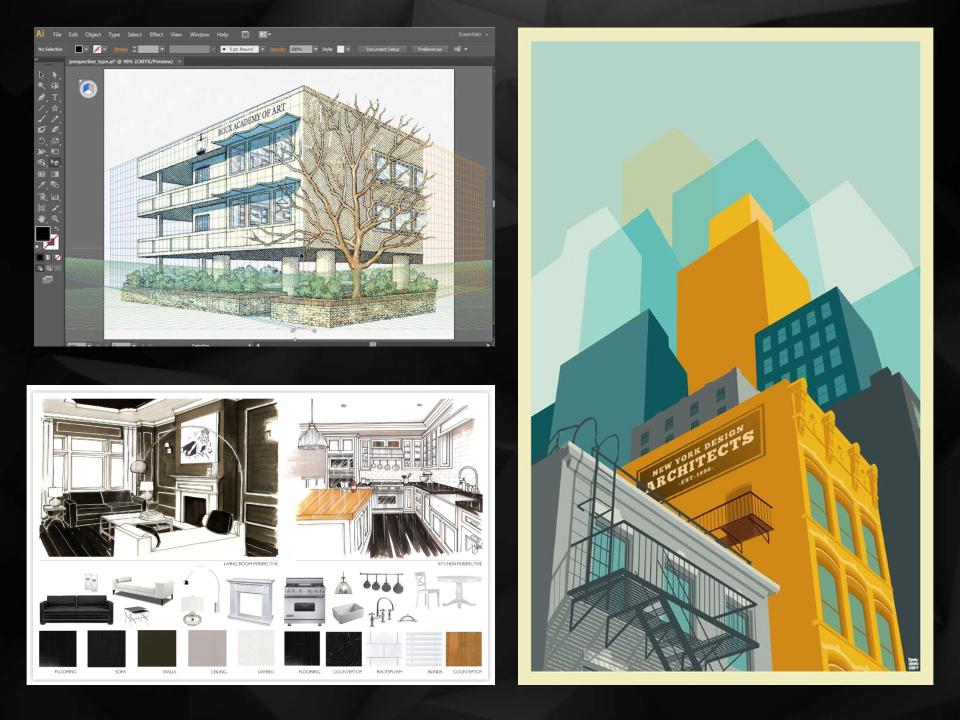Open the graphic Style dropdown arrow

[x=348, y=49]
